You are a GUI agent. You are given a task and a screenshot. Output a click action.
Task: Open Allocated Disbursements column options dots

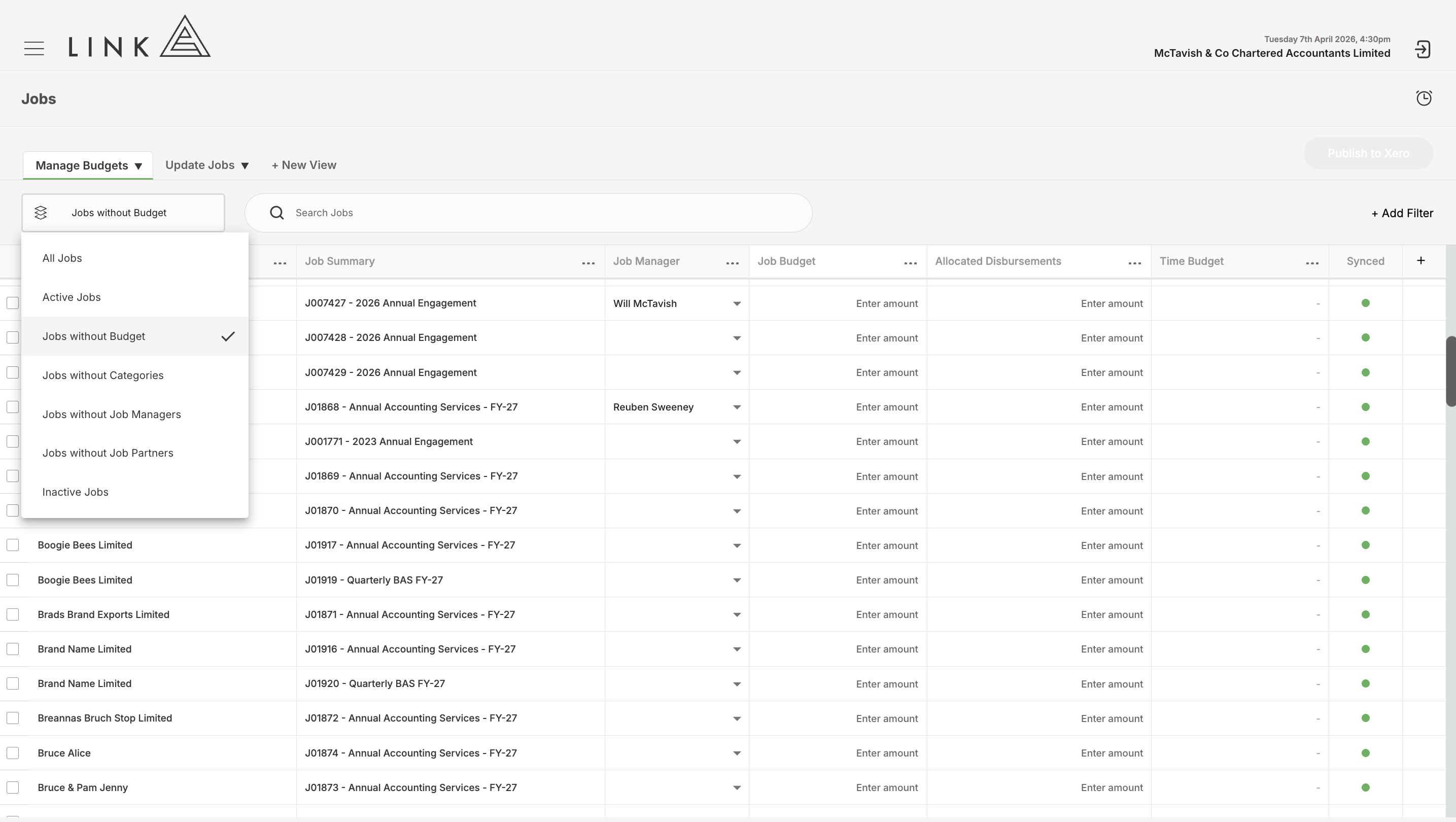1135,263
